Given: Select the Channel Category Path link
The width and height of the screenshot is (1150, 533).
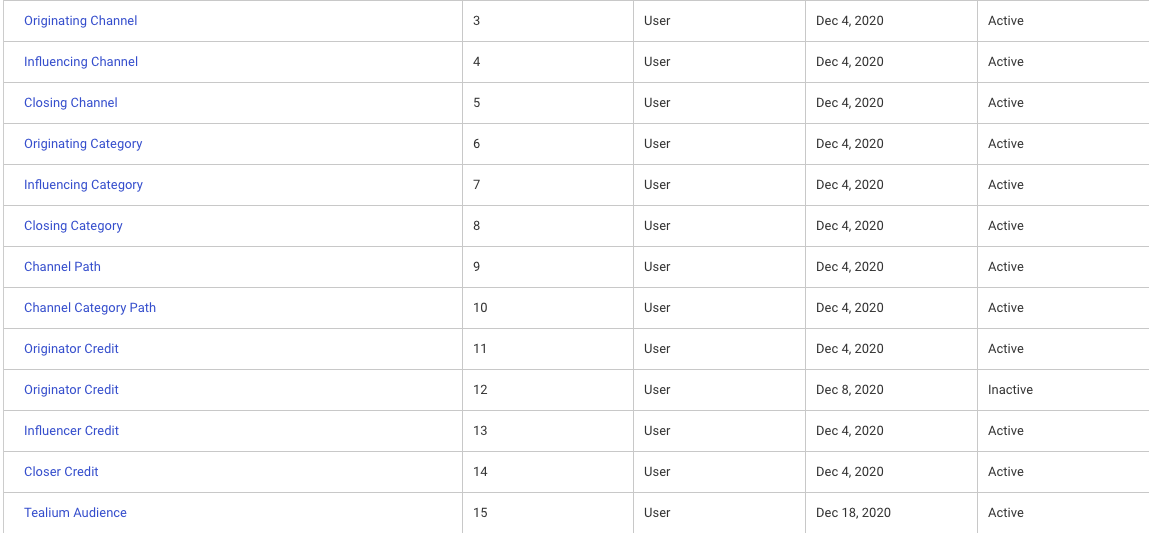Looking at the screenshot, I should pyautogui.click(x=90, y=308).
